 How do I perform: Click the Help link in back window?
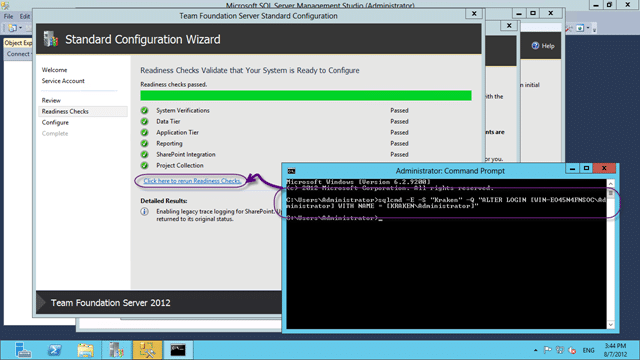[x=548, y=46]
